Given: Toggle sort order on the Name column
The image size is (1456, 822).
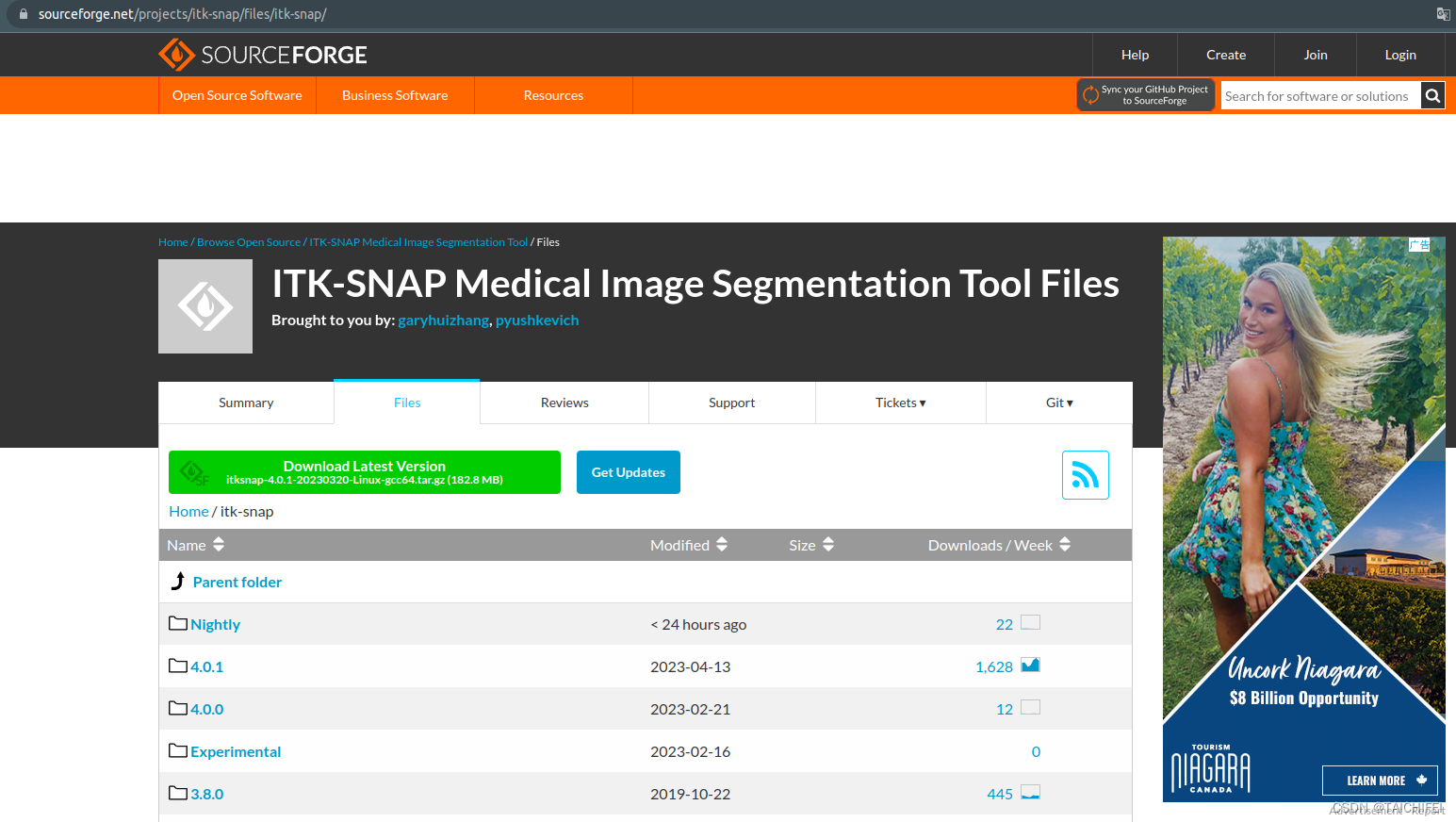Looking at the screenshot, I should tap(218, 544).
